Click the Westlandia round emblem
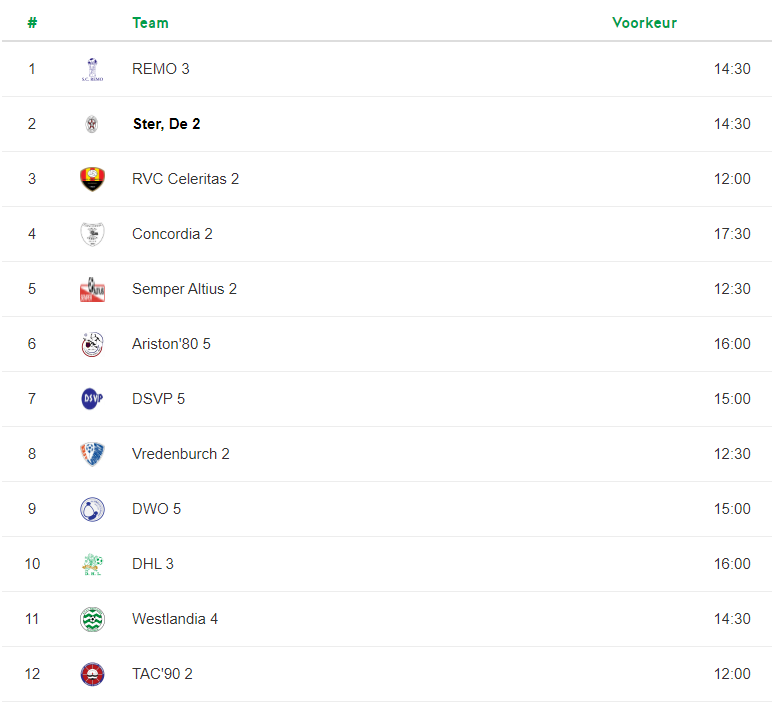 (x=92, y=619)
